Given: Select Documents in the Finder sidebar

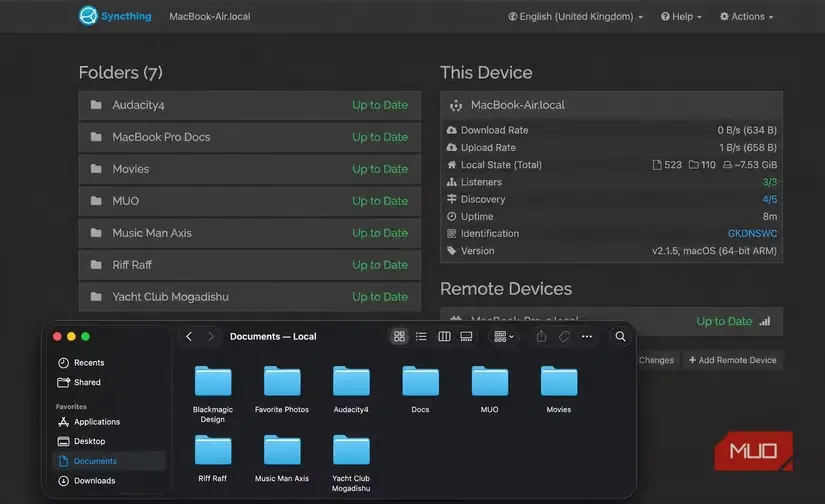Looking at the screenshot, I should coord(109,461).
